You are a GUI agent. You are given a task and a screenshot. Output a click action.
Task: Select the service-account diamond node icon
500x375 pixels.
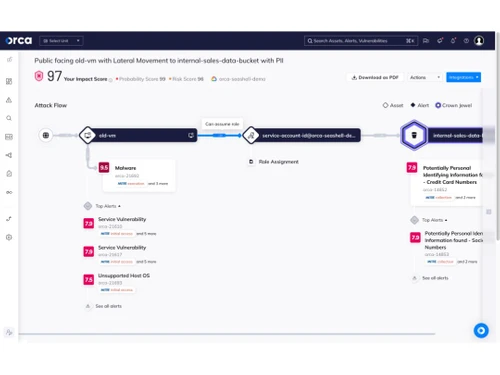[x=251, y=135]
